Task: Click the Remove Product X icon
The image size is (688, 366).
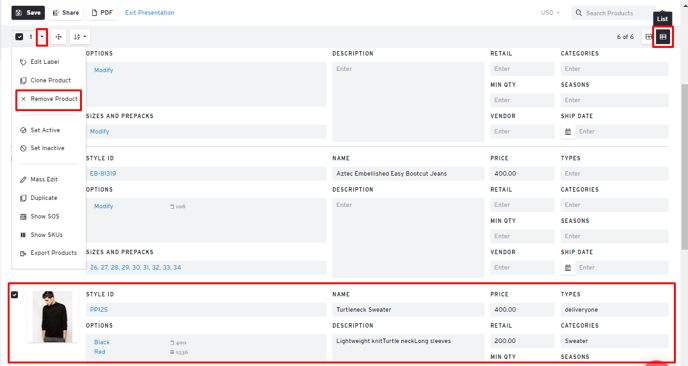Action: (23, 99)
